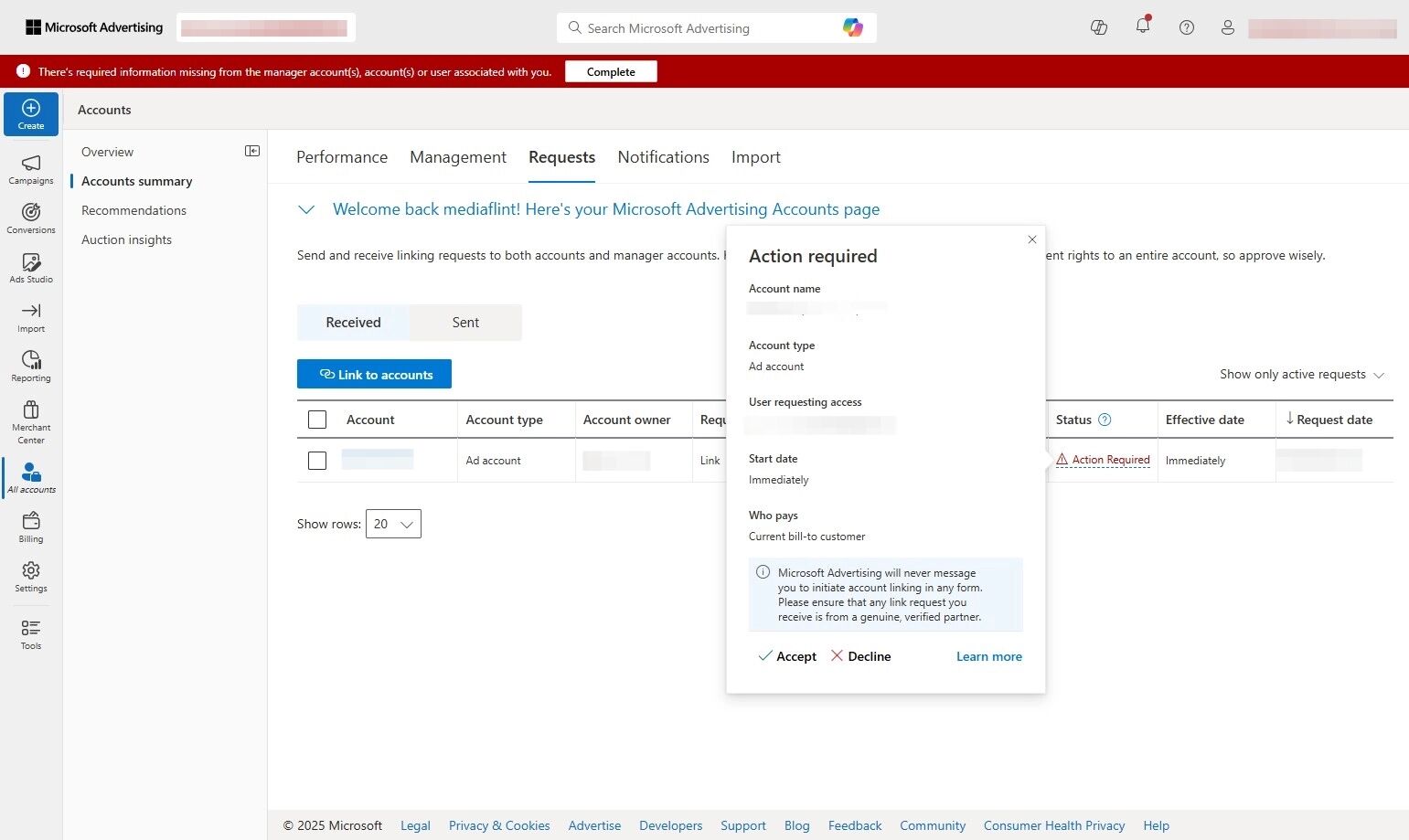Open Recommendations menu item
Screen dimensions: 1409x840
[x=133, y=210]
